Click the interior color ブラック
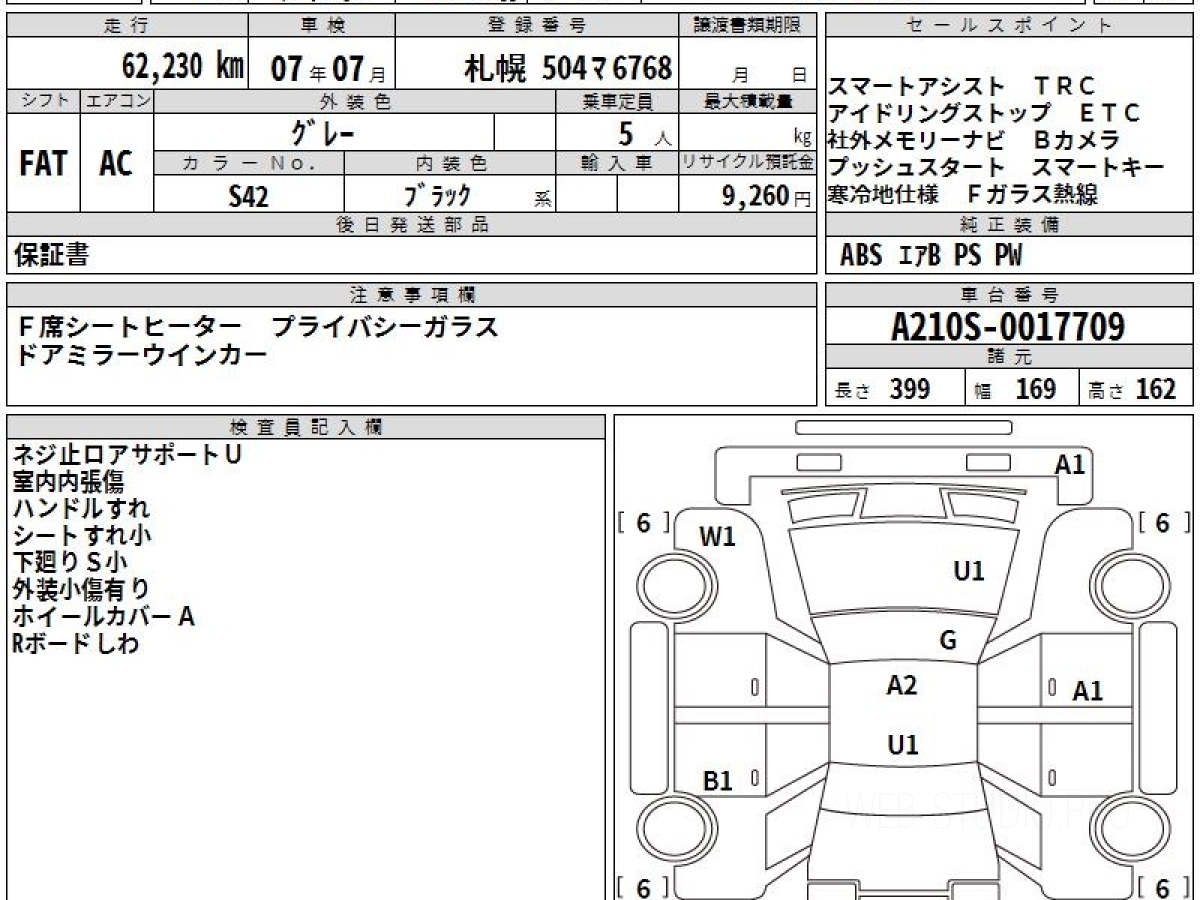This screenshot has height=900, width=1200. 436,196
